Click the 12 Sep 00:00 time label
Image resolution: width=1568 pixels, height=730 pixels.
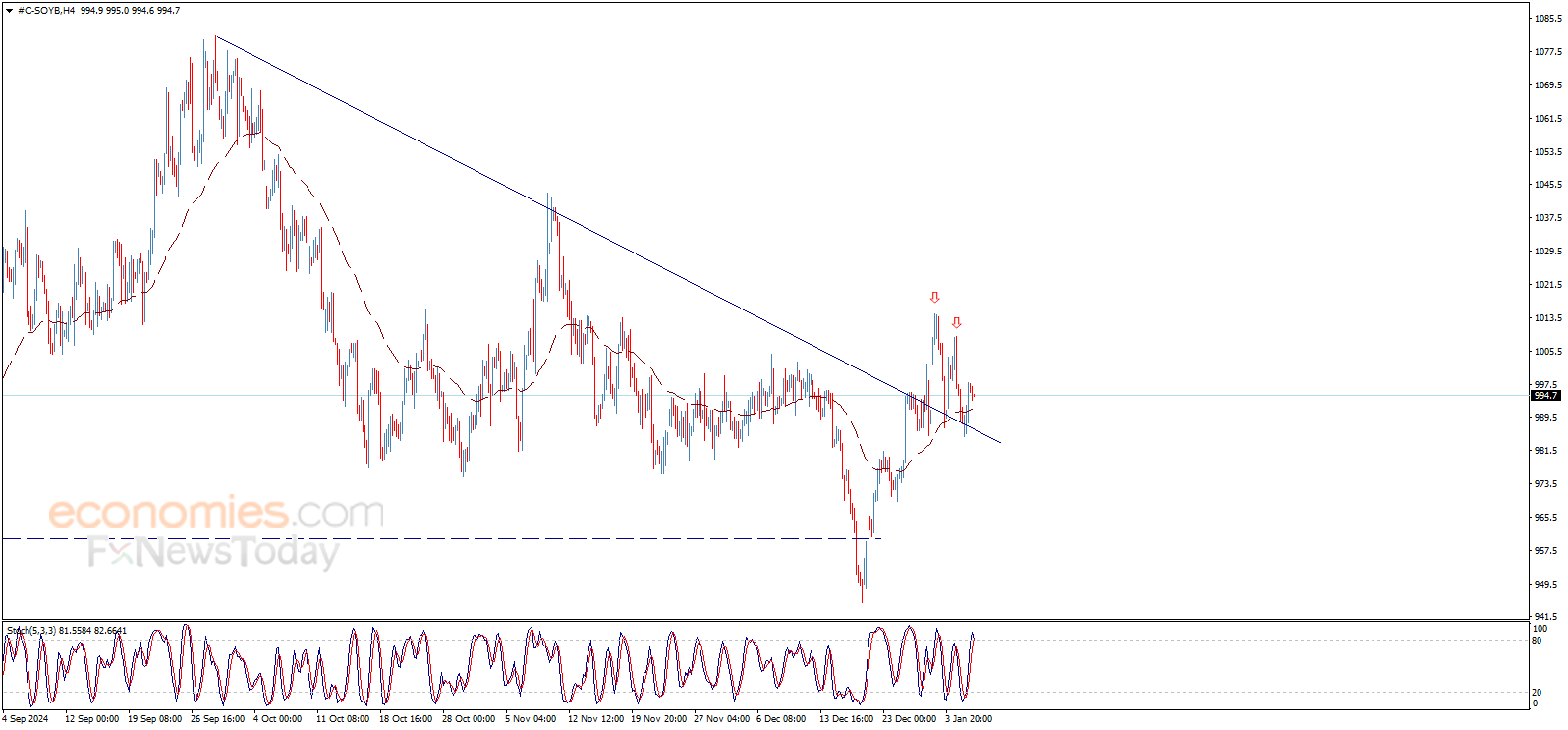click(x=91, y=719)
